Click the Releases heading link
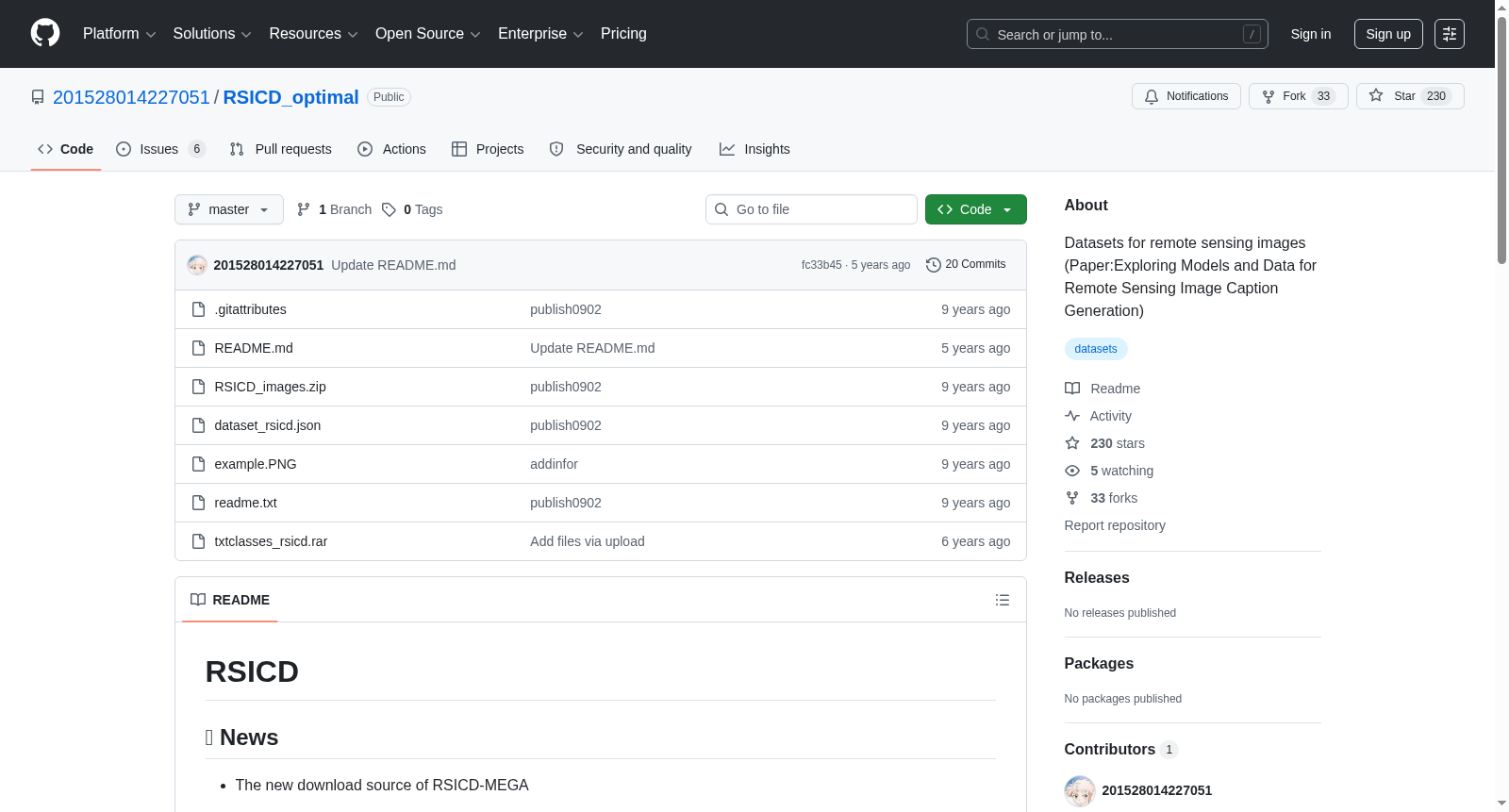This screenshot has height=812, width=1509. (1097, 578)
